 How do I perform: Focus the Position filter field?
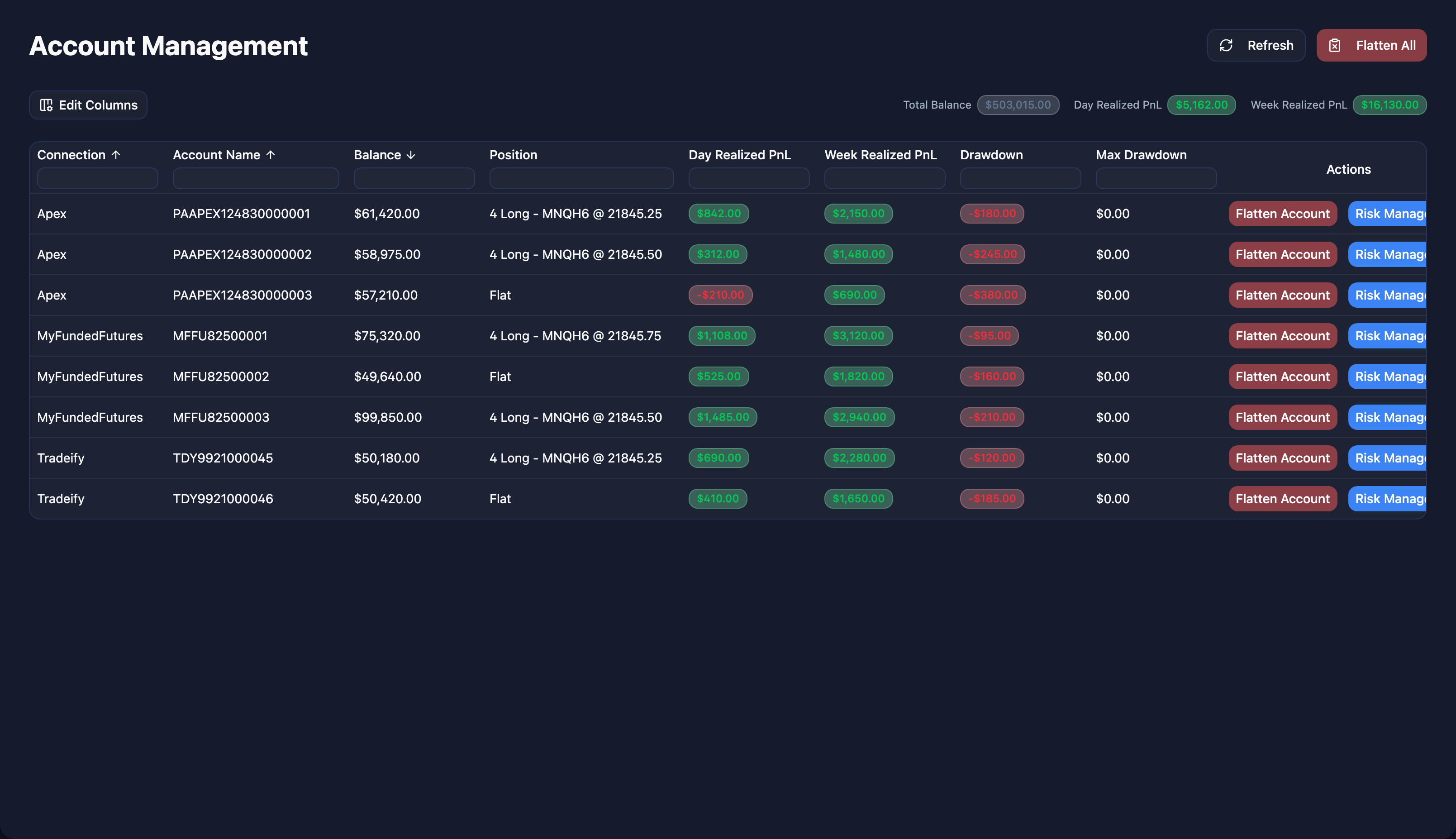point(582,178)
